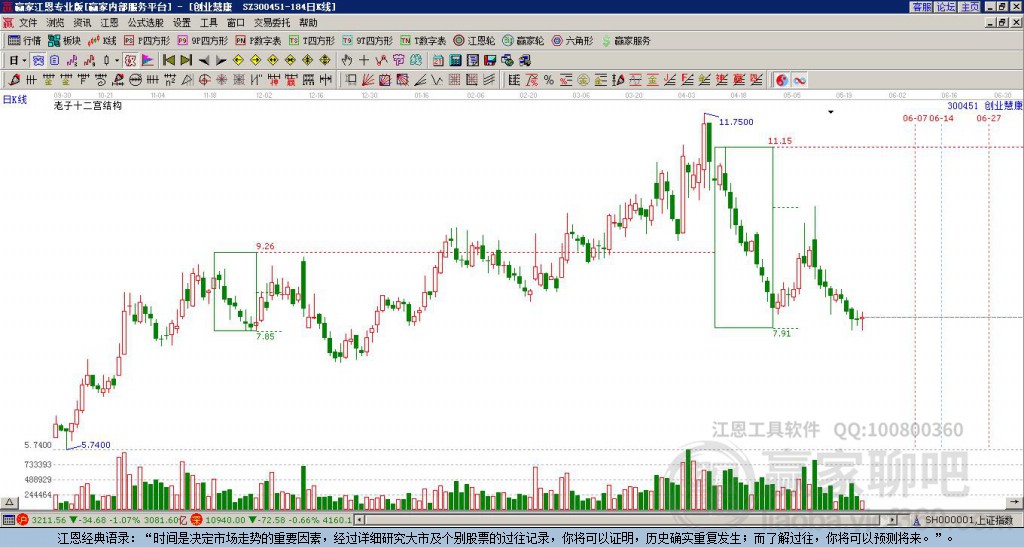Click the right arrow button beside volume
Image resolution: width=1024 pixels, height=548 pixels.
point(1016,502)
